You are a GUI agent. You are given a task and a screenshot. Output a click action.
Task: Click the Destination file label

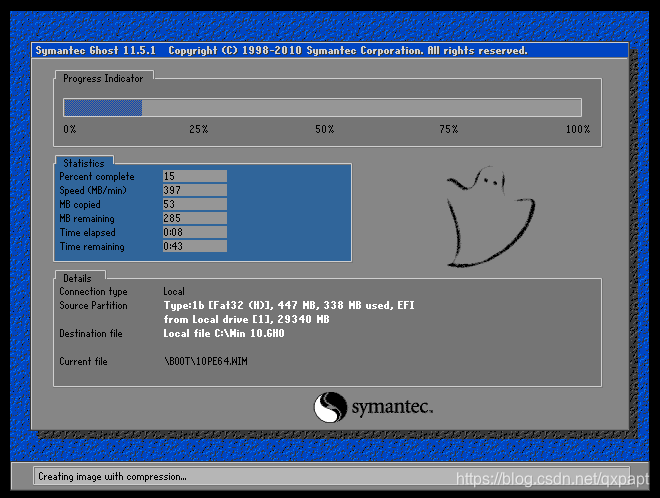click(91, 333)
